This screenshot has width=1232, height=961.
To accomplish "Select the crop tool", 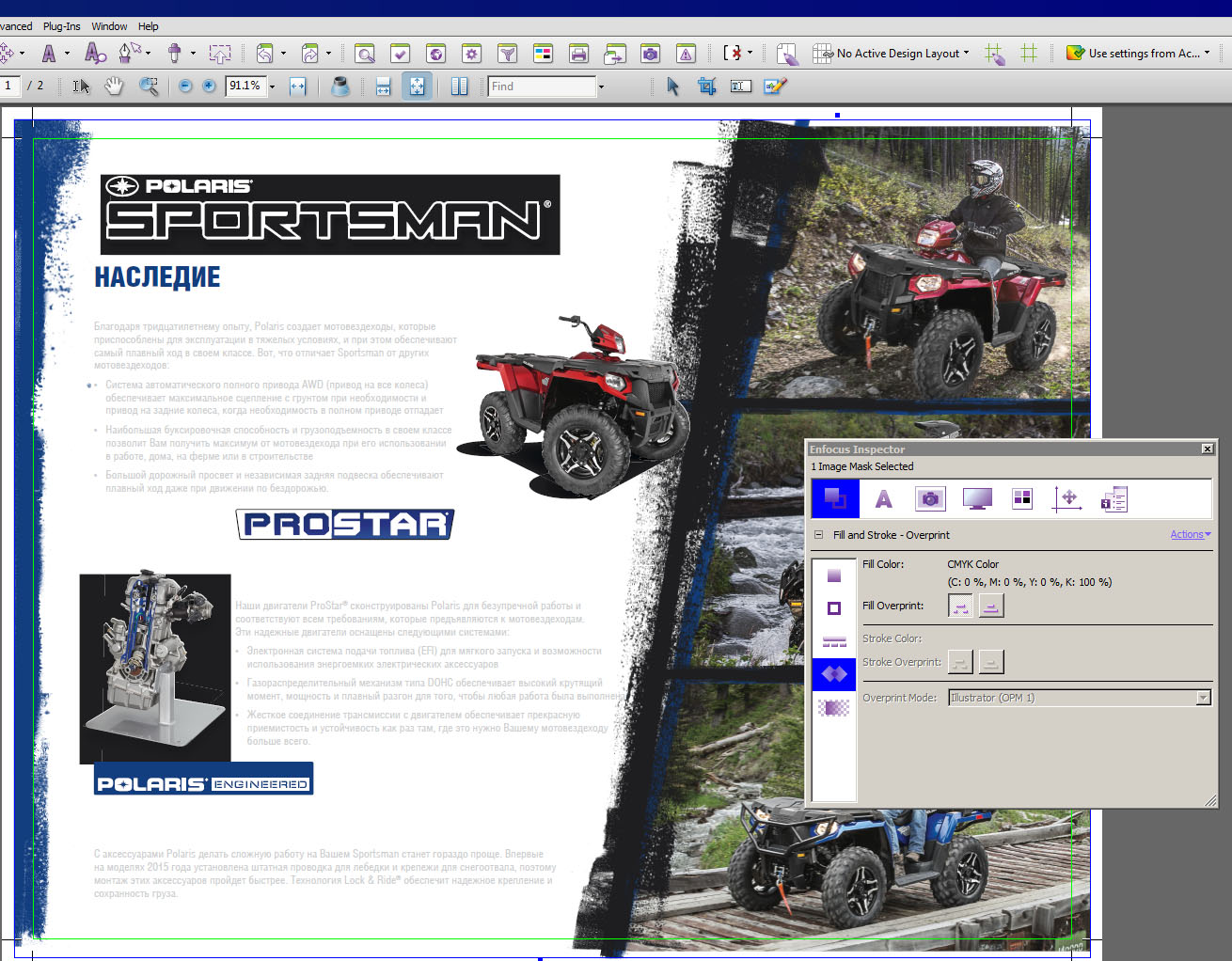I will 707,87.
